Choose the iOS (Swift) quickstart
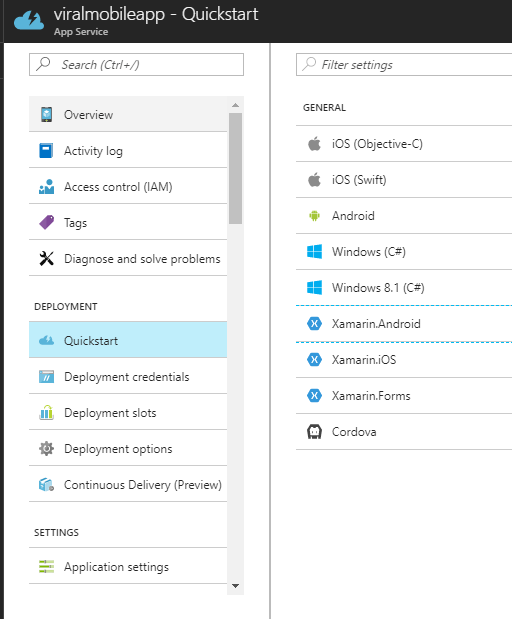The width and height of the screenshot is (512, 619). (404, 180)
